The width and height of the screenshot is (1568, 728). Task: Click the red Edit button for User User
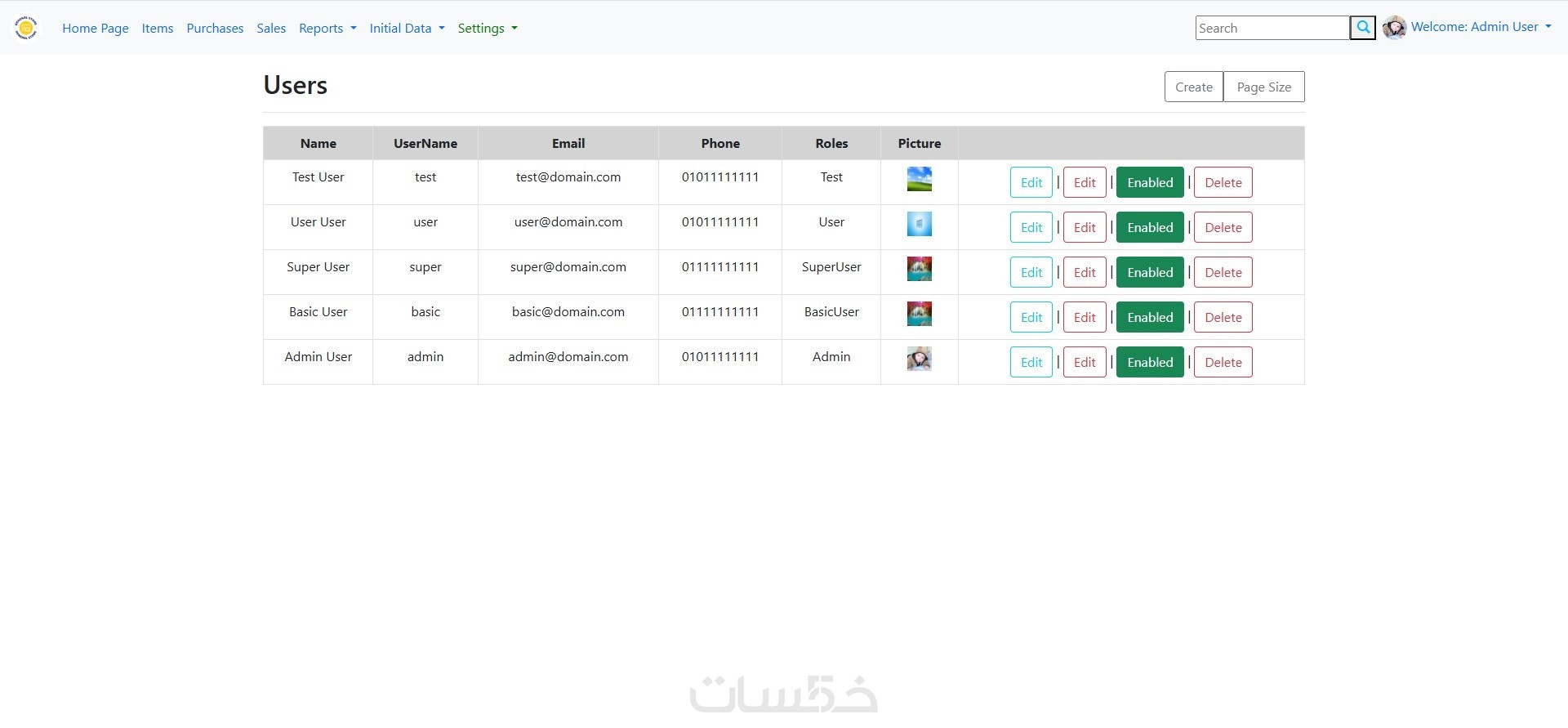coord(1085,227)
